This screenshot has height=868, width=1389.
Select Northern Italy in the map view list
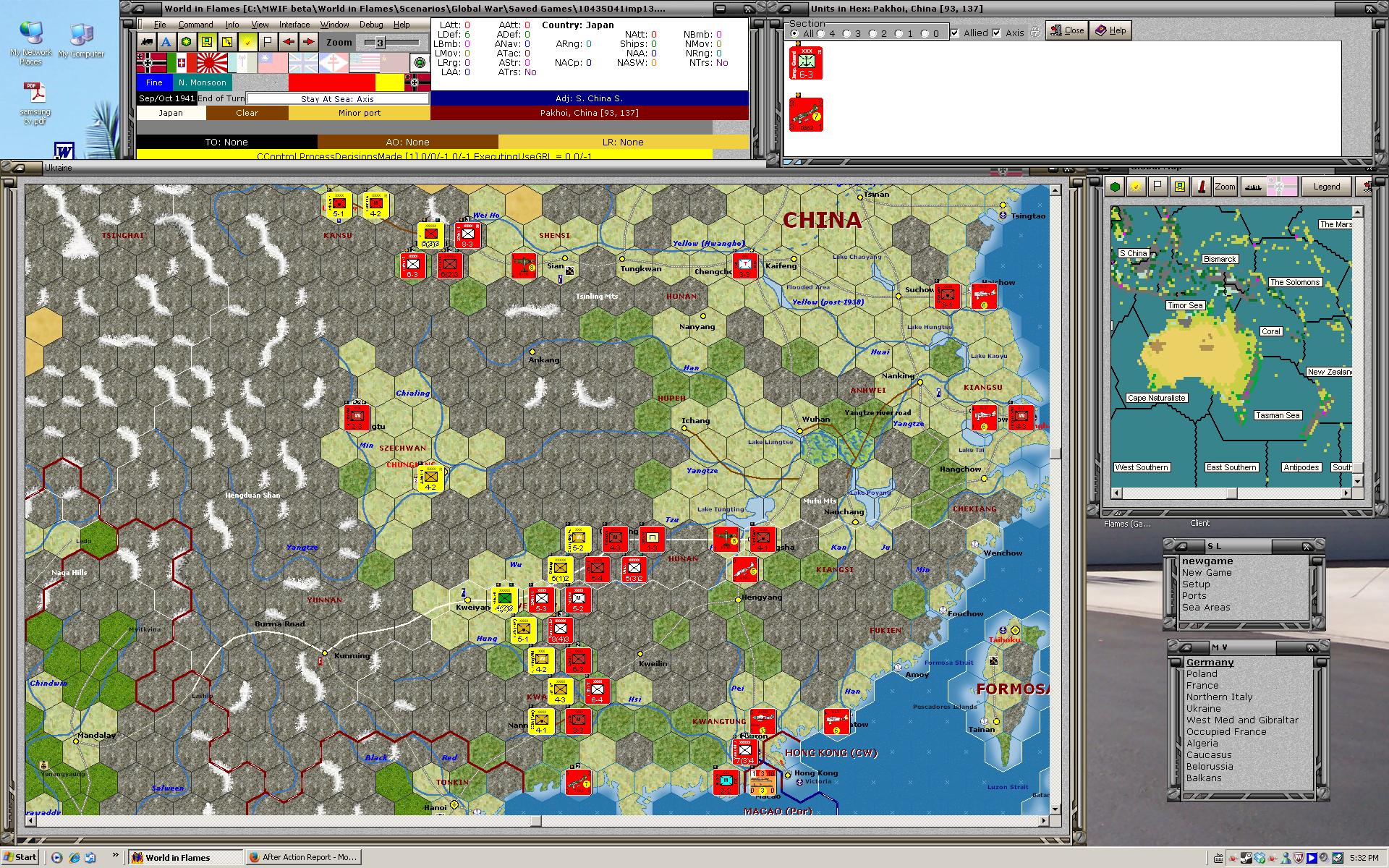click(x=1219, y=697)
